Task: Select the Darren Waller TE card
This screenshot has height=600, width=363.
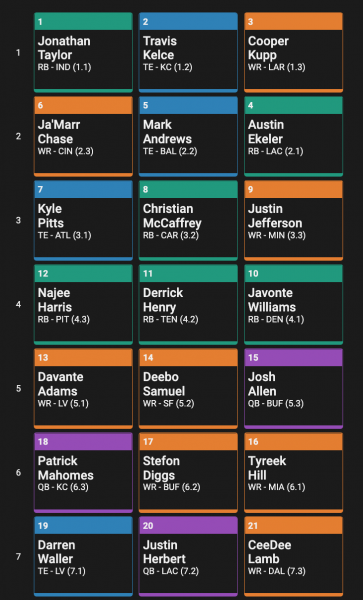Action: (x=83, y=557)
